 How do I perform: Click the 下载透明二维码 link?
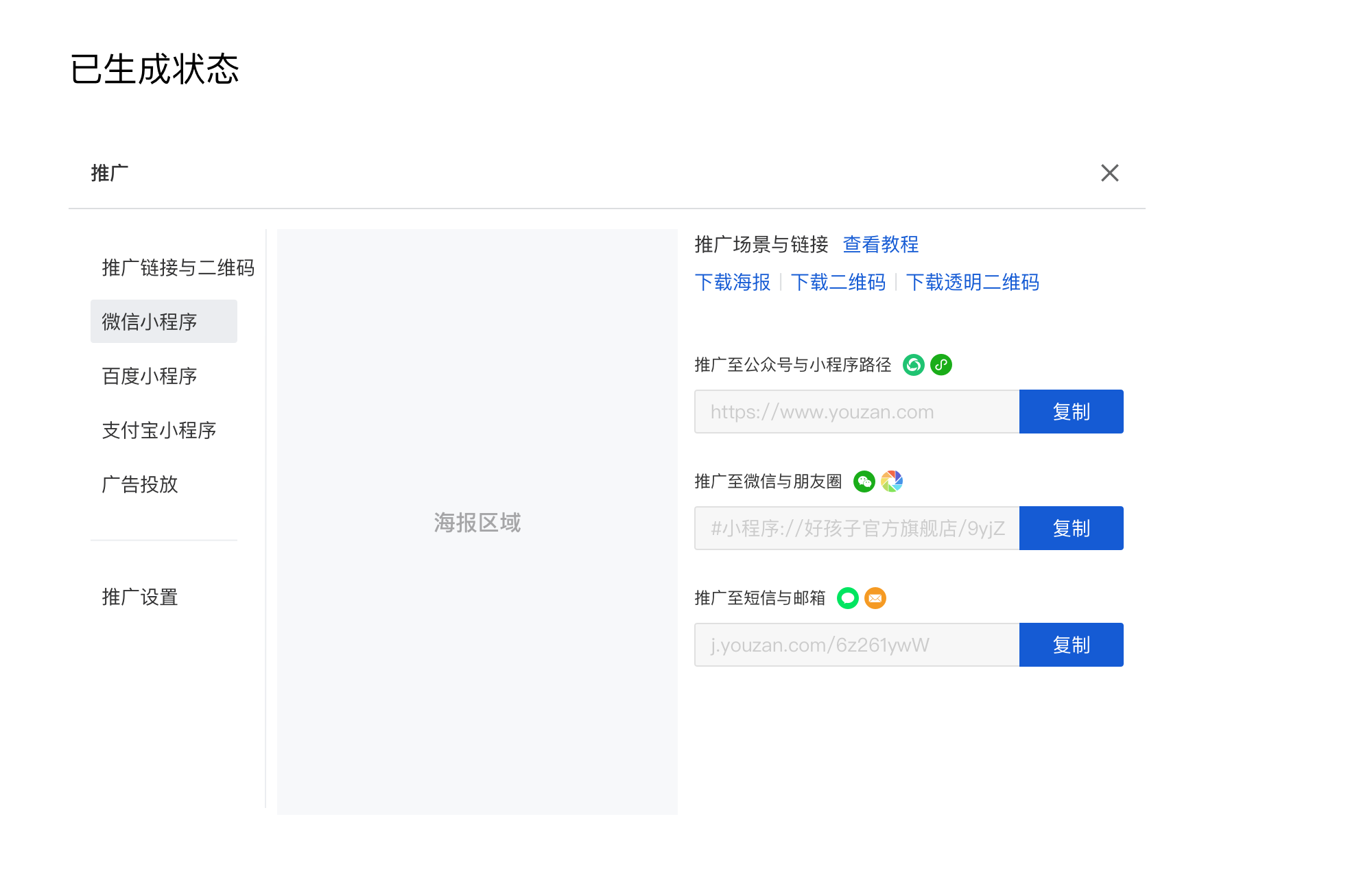pyautogui.click(x=972, y=282)
